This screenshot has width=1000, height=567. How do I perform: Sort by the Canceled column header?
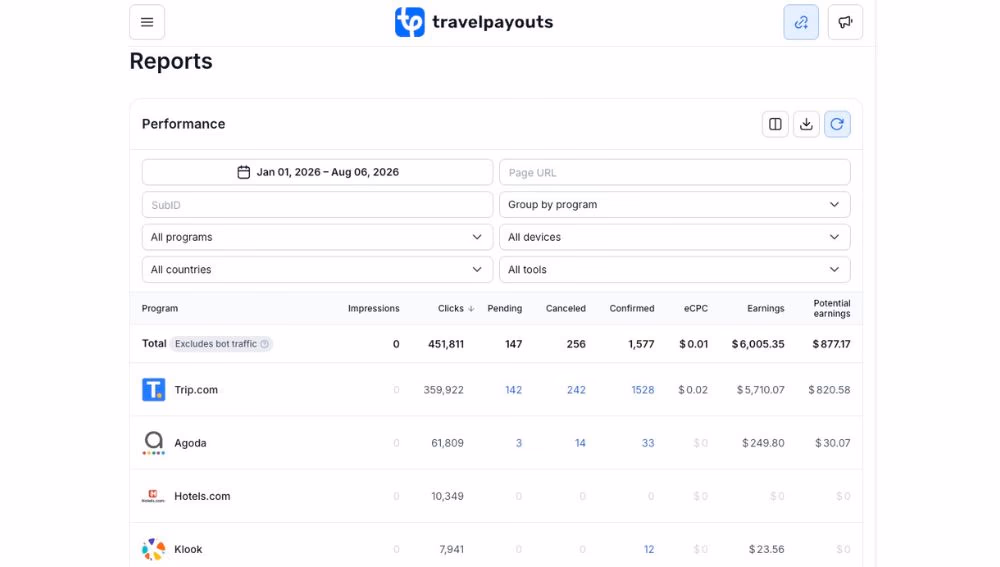pos(566,309)
